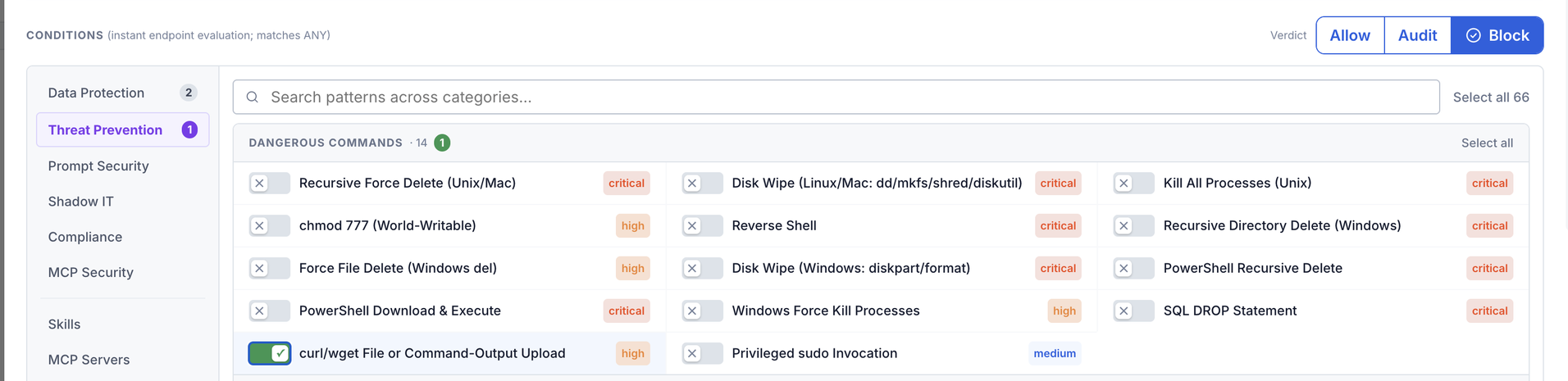Image resolution: width=1568 pixels, height=381 pixels.
Task: Click critical badge on Reverse Shell row
Action: click(1058, 226)
